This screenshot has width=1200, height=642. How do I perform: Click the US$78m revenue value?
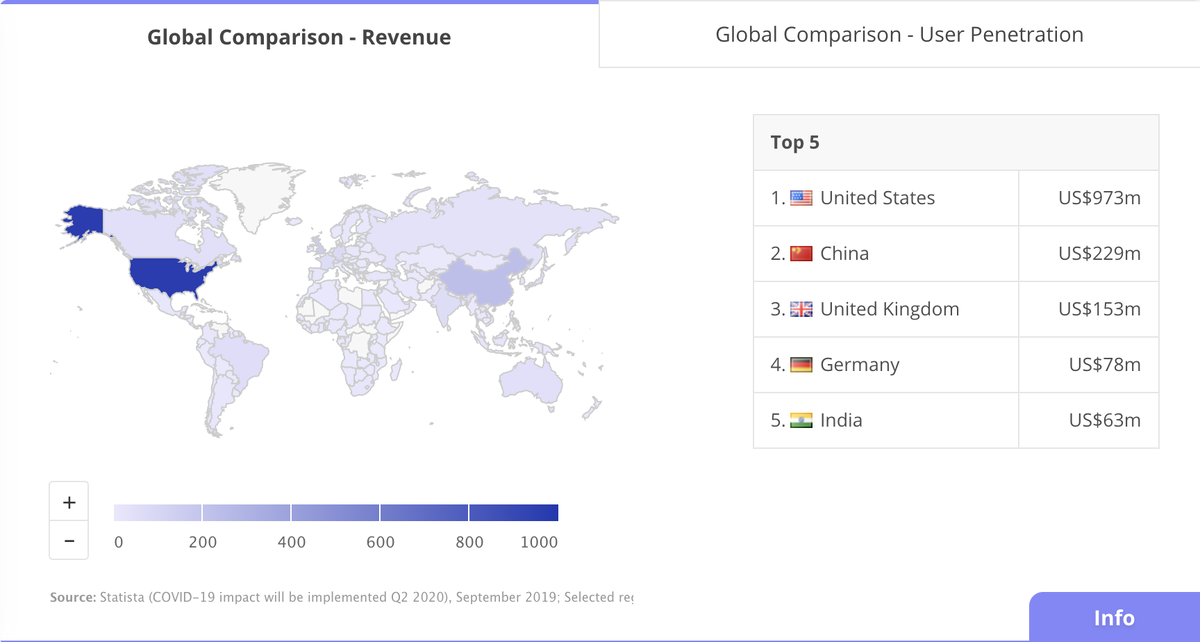tap(1105, 365)
